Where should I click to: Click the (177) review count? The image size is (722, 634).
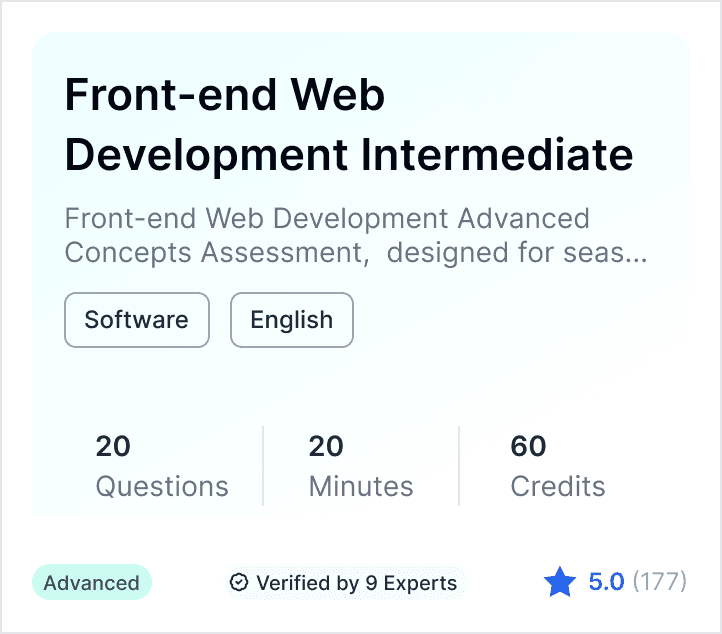[x=659, y=582]
